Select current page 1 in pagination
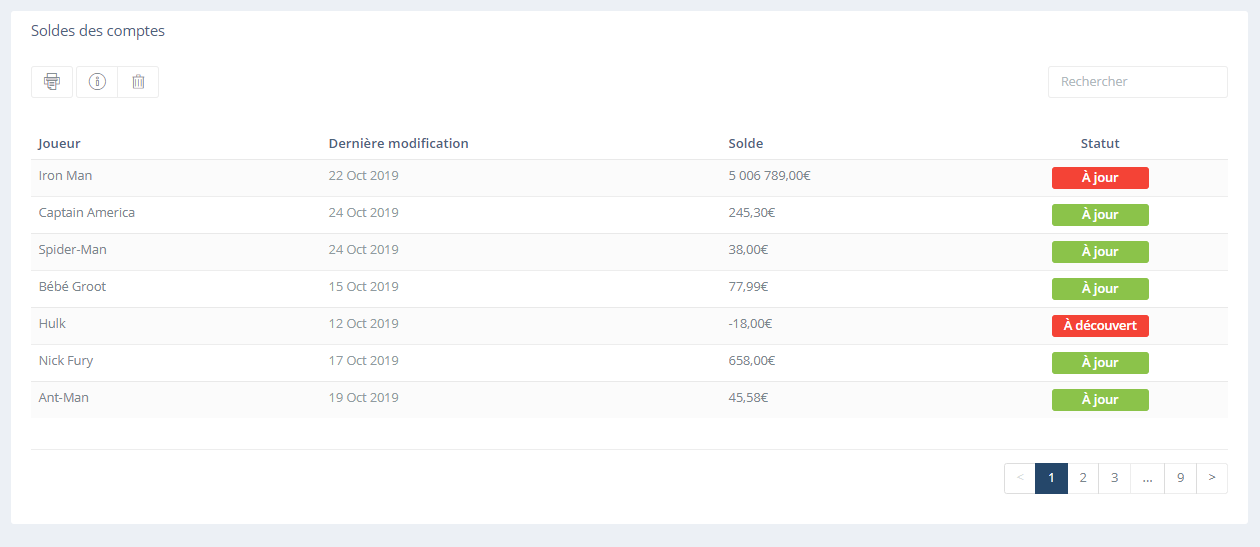This screenshot has height=547, width=1260. click(1051, 478)
